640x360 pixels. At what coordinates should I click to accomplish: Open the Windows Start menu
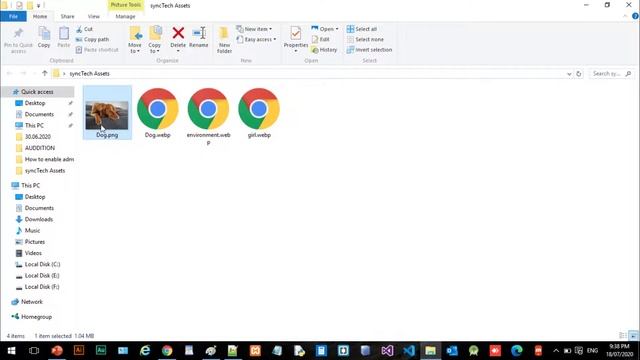point(11,351)
